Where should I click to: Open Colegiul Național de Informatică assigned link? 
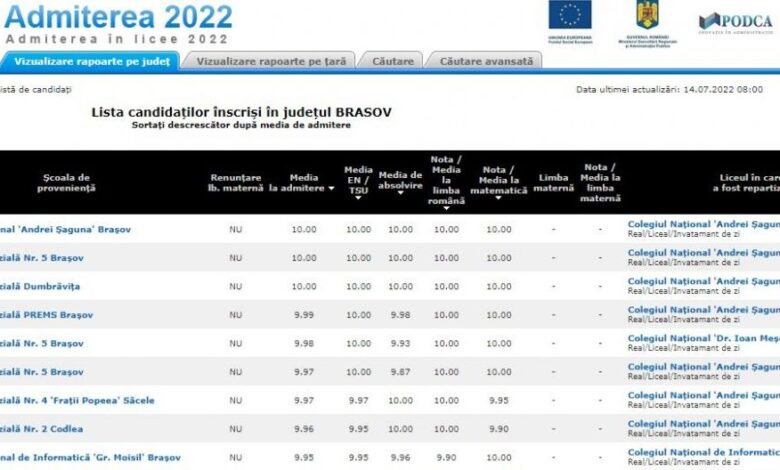[703, 452]
